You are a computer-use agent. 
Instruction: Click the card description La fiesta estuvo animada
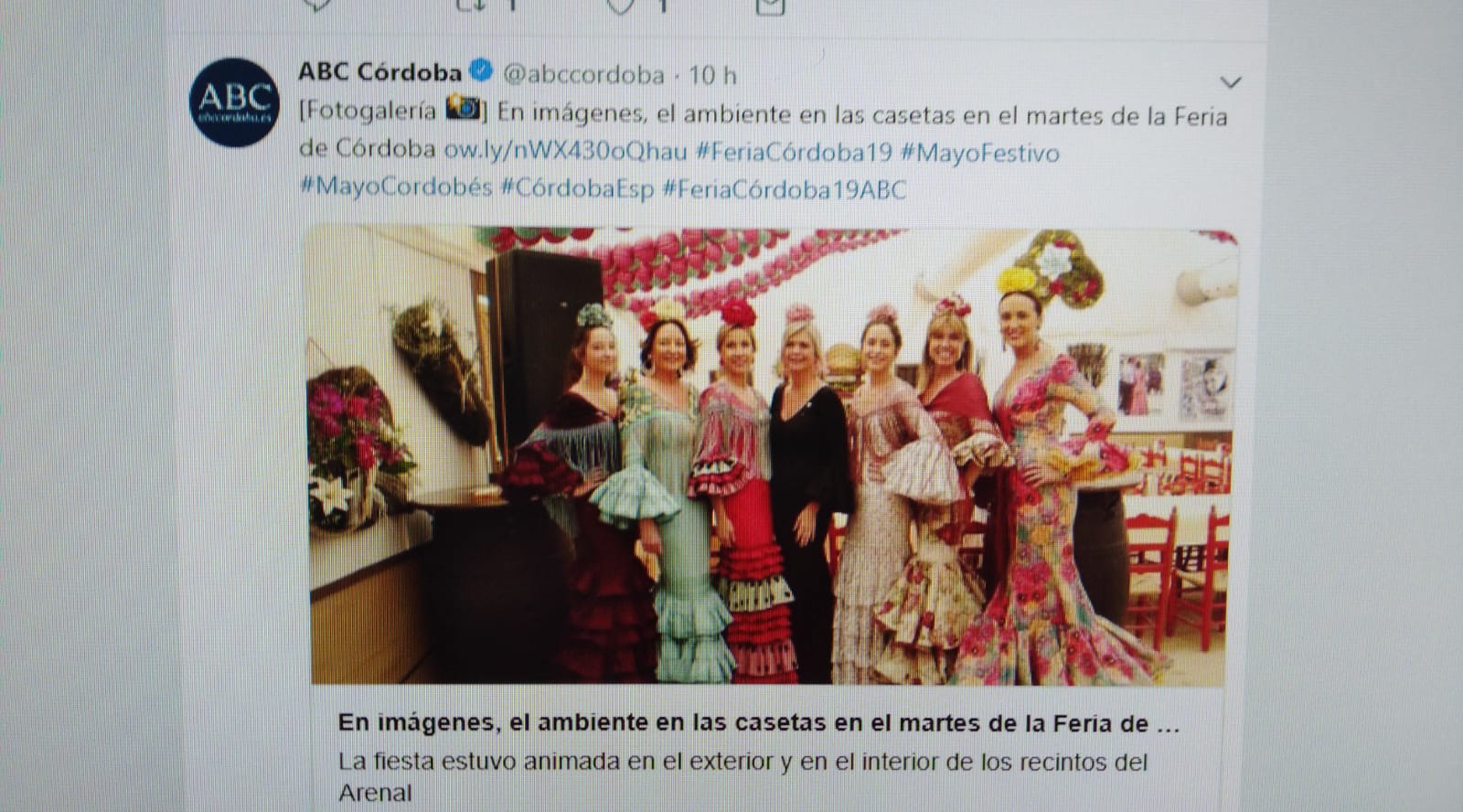point(742,776)
